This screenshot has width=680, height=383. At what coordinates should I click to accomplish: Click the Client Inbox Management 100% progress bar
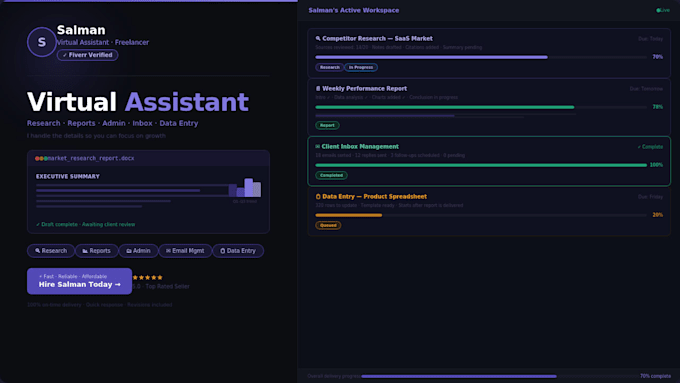coord(481,165)
